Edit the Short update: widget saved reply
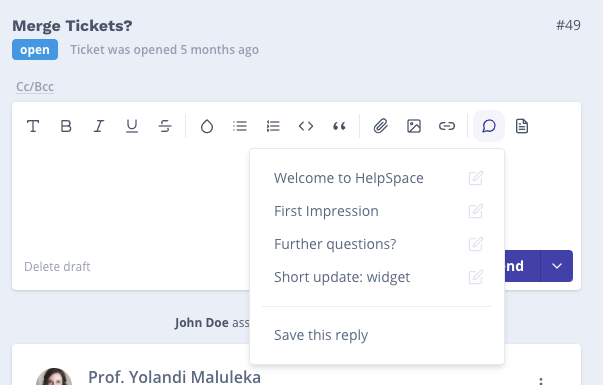Image resolution: width=603 pixels, height=385 pixels. (476, 277)
